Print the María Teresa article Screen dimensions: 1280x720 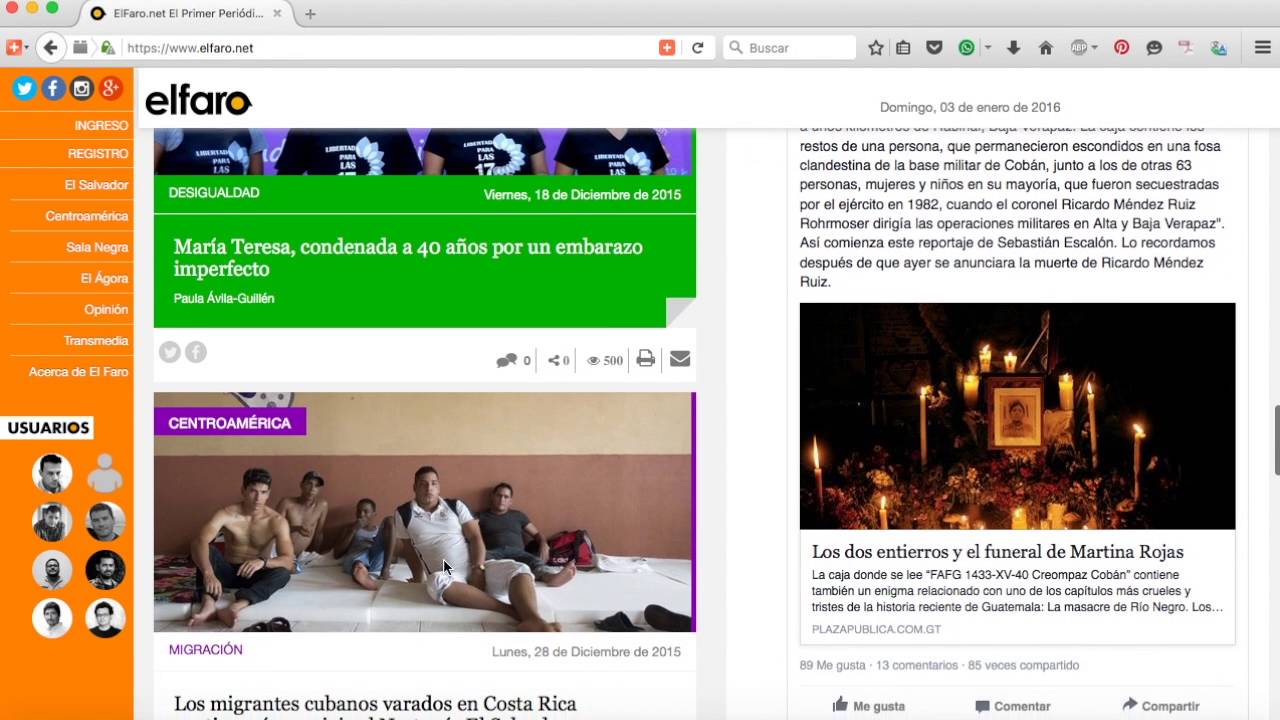click(646, 359)
